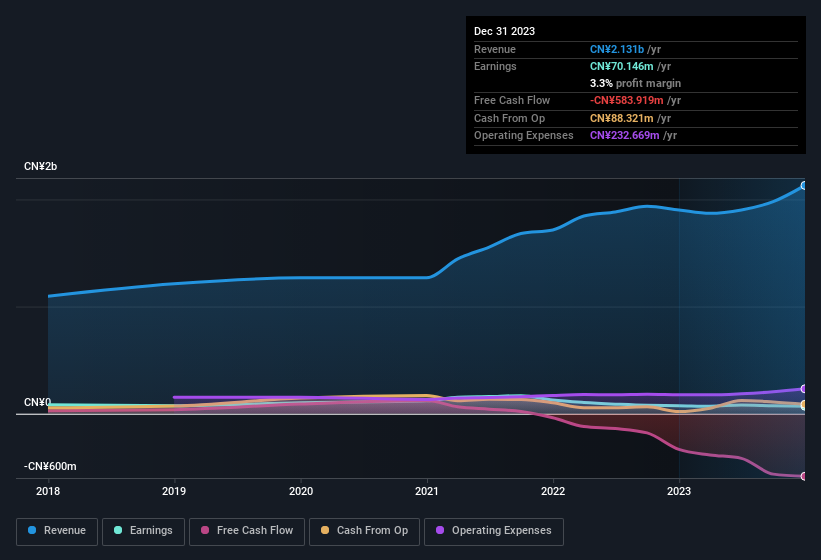The width and height of the screenshot is (821, 560).
Task: Select the 2020 x-axis label
Action: click(301, 491)
